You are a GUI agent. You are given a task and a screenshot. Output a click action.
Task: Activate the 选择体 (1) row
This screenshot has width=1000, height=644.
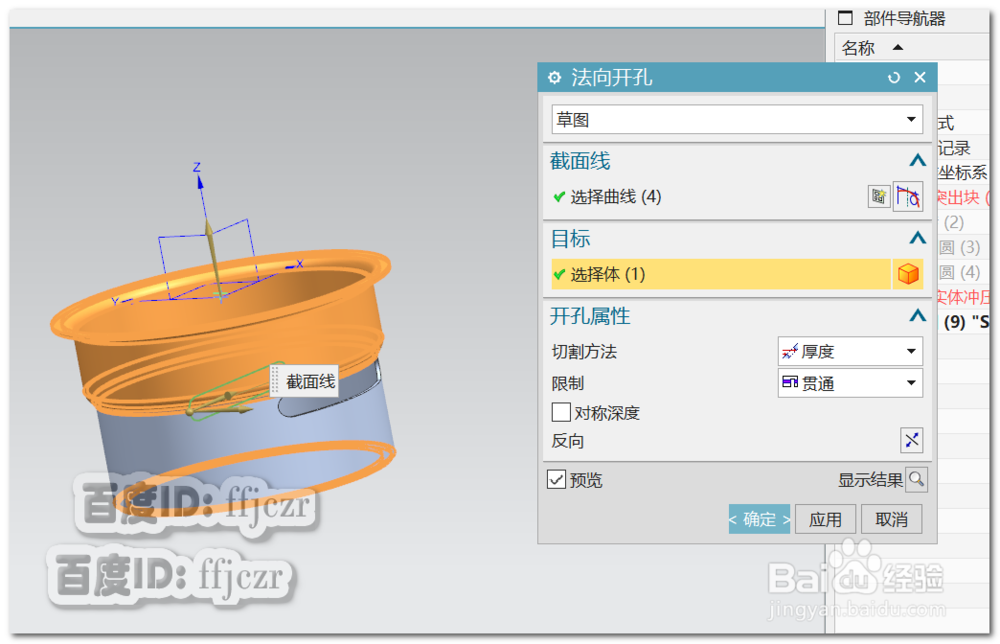720,274
